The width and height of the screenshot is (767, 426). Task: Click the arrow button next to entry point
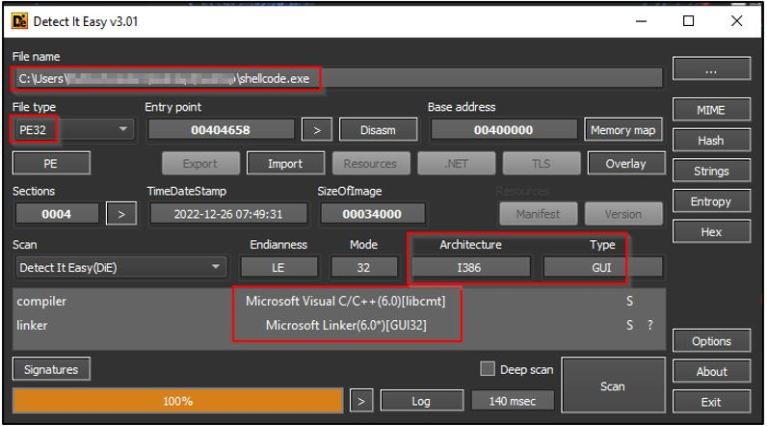tap(316, 130)
